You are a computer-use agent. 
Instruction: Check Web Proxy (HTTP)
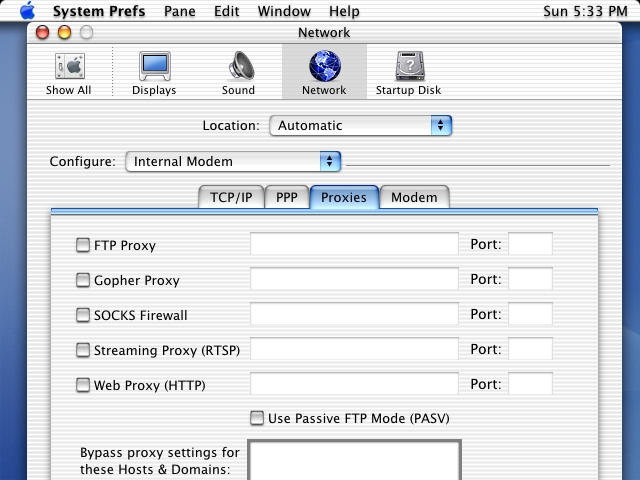click(x=83, y=385)
